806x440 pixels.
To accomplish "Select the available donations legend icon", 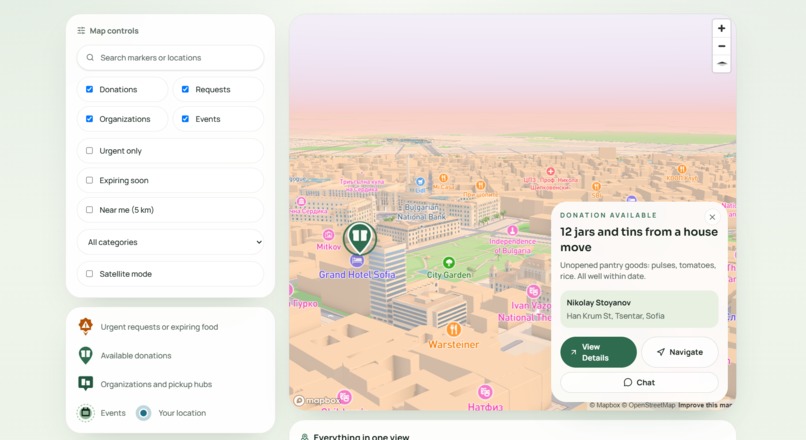I will point(85,355).
